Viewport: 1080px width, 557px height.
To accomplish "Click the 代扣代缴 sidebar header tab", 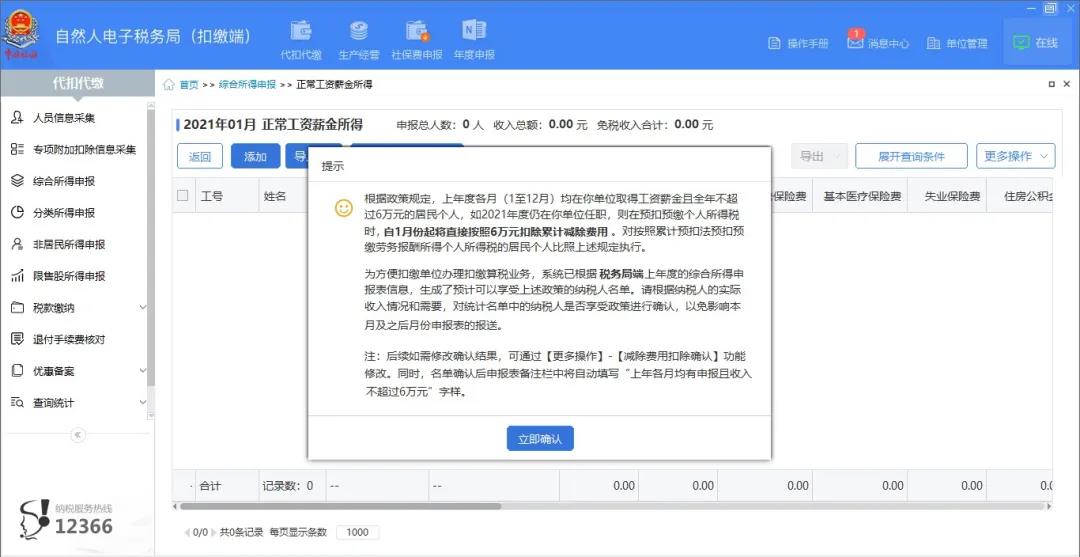I will [78, 83].
